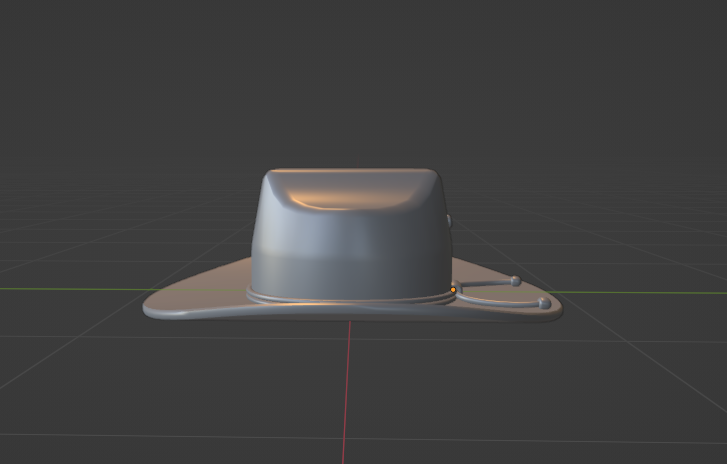The width and height of the screenshot is (727, 464).
Task: Click the small stud on the crown's side
Action: point(449,221)
